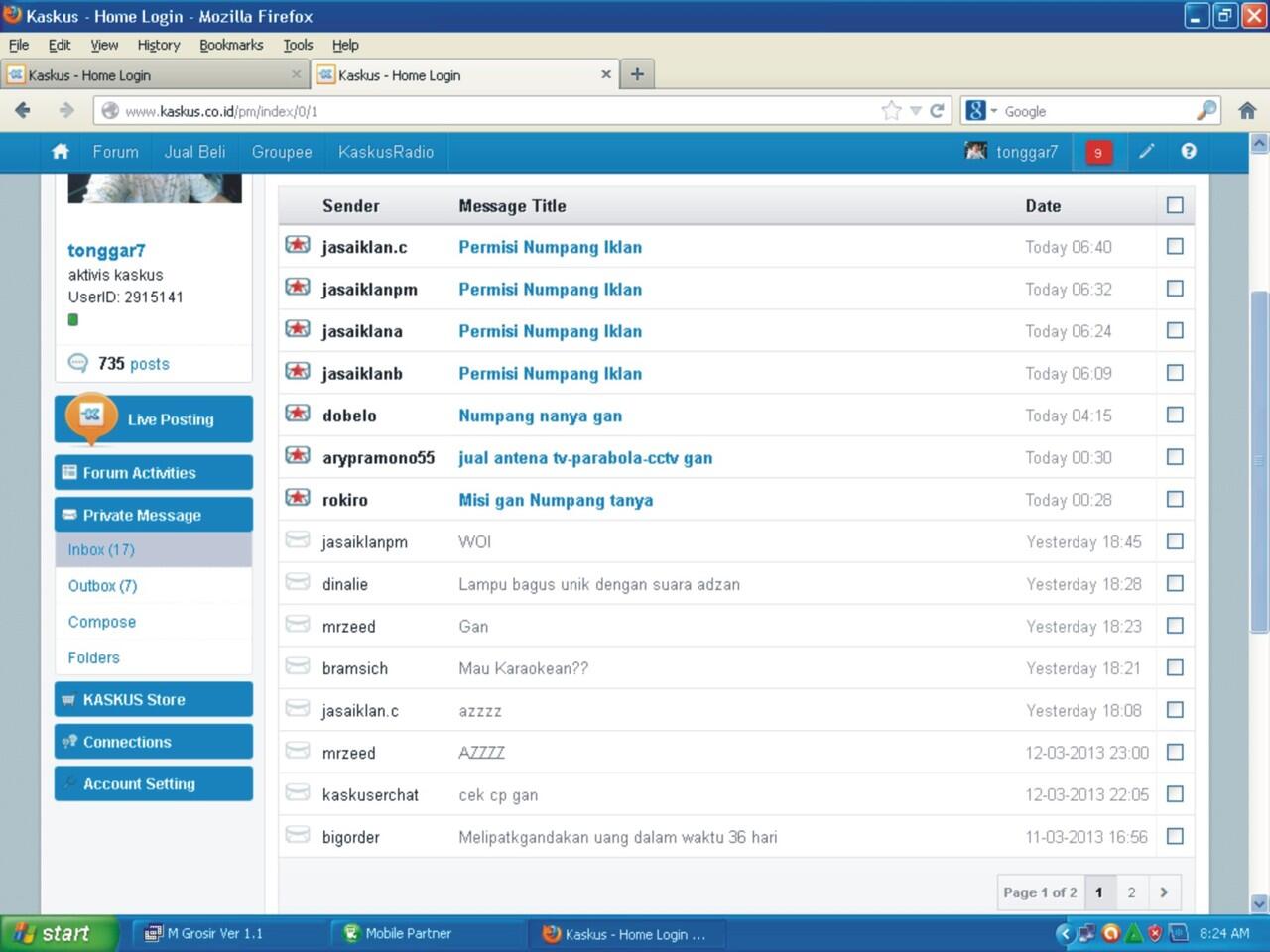1270x952 pixels.
Task: Expand the Account Setting section
Action: (154, 783)
